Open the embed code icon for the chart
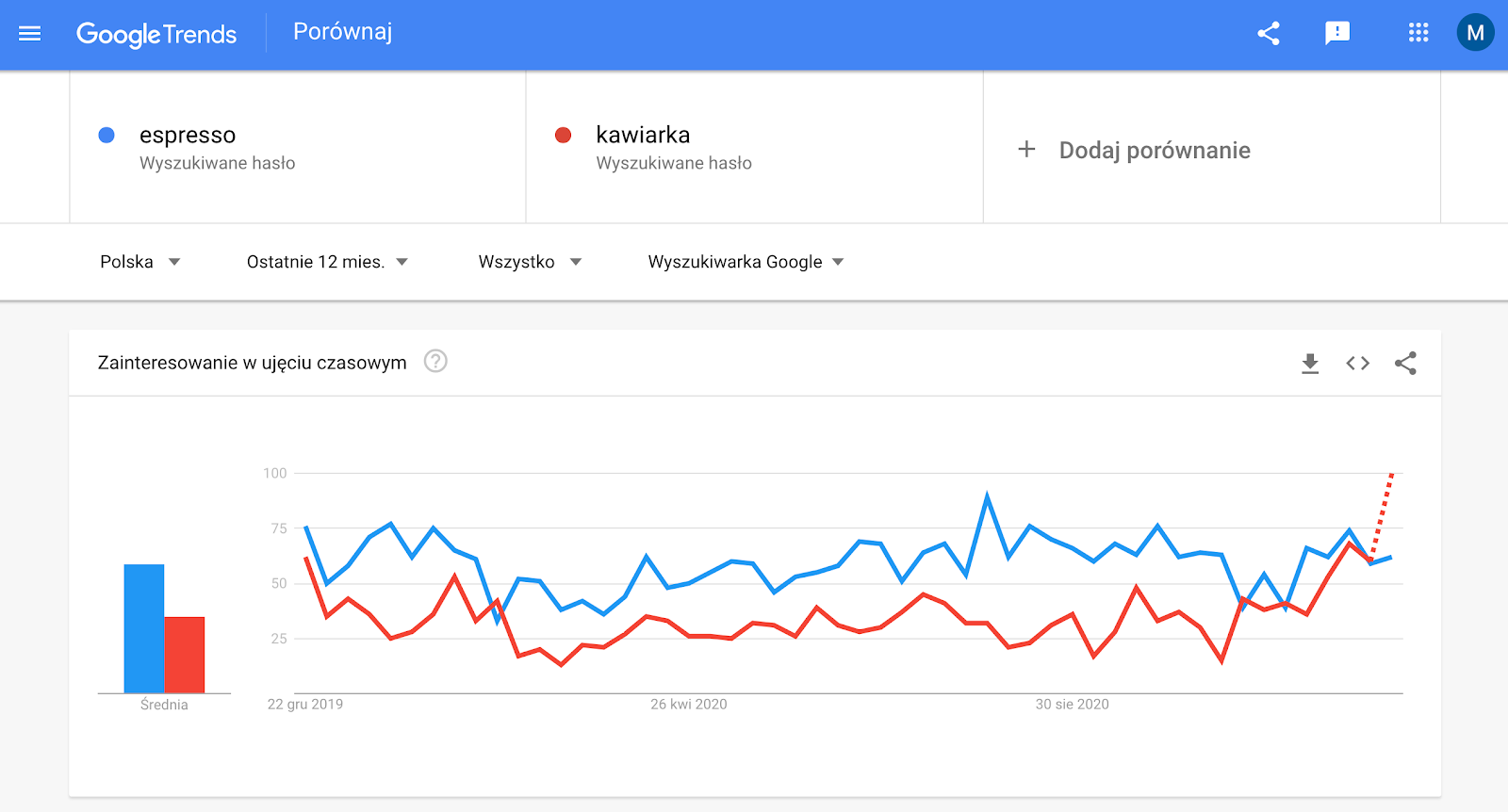The image size is (1508, 812). point(1357,362)
